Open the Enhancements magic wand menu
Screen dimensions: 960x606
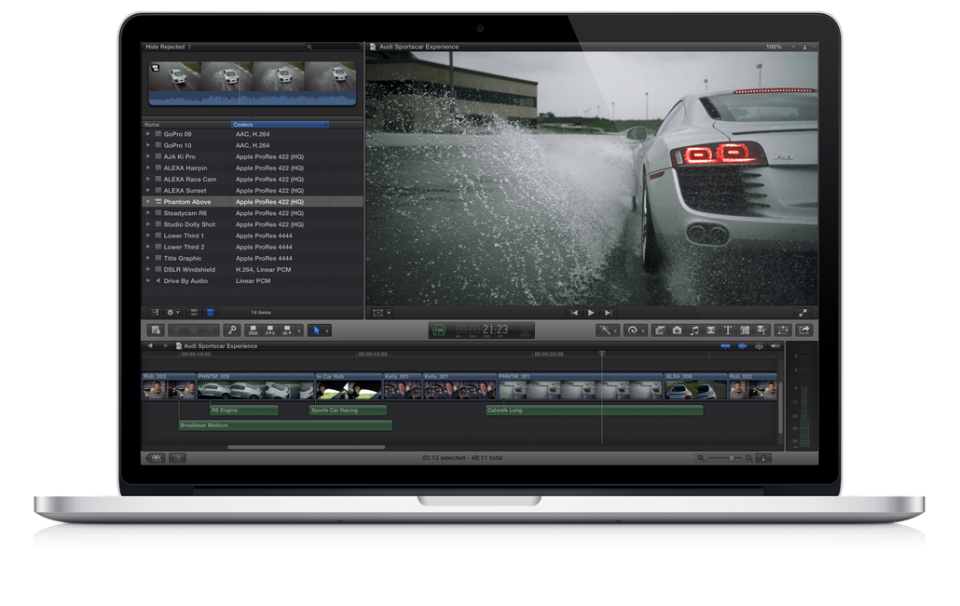pos(607,330)
